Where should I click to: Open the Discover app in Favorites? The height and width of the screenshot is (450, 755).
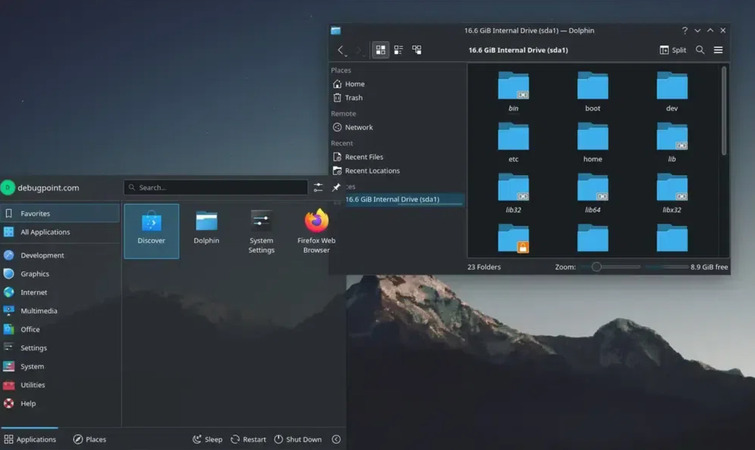coord(151,231)
